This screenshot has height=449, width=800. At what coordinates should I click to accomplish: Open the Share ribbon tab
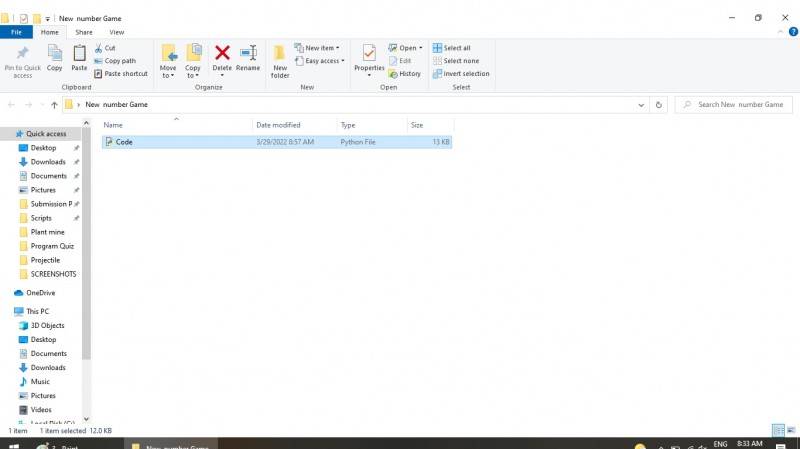[x=84, y=32]
